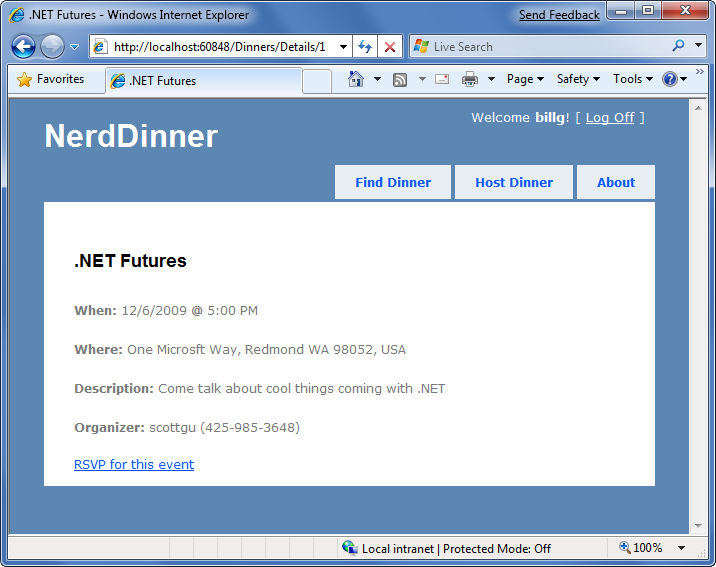Click the username billg in welcome text
Viewport: 716px width, 567px height.
pyautogui.click(x=549, y=118)
